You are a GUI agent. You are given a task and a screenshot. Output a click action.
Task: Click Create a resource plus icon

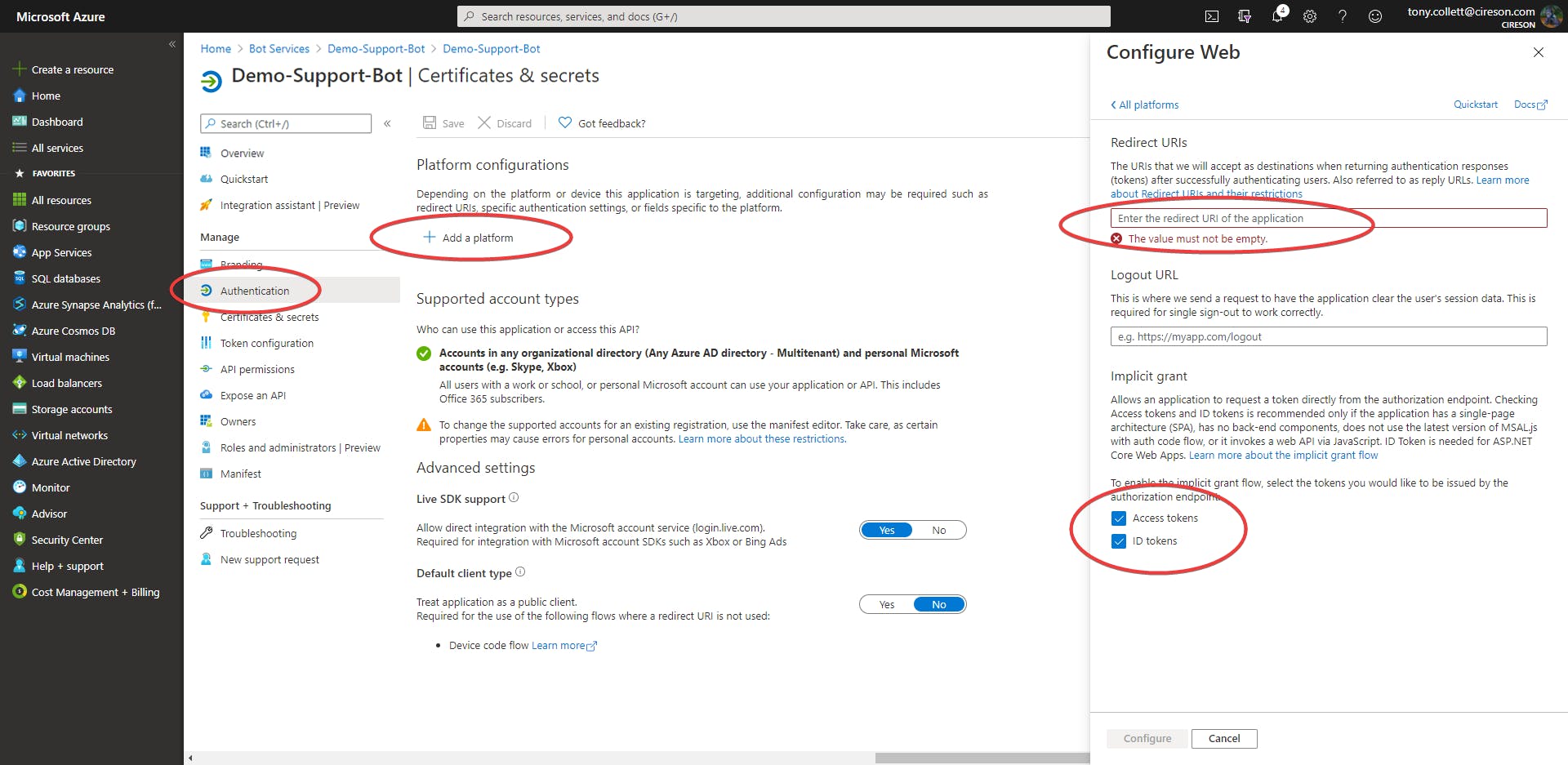pos(20,69)
